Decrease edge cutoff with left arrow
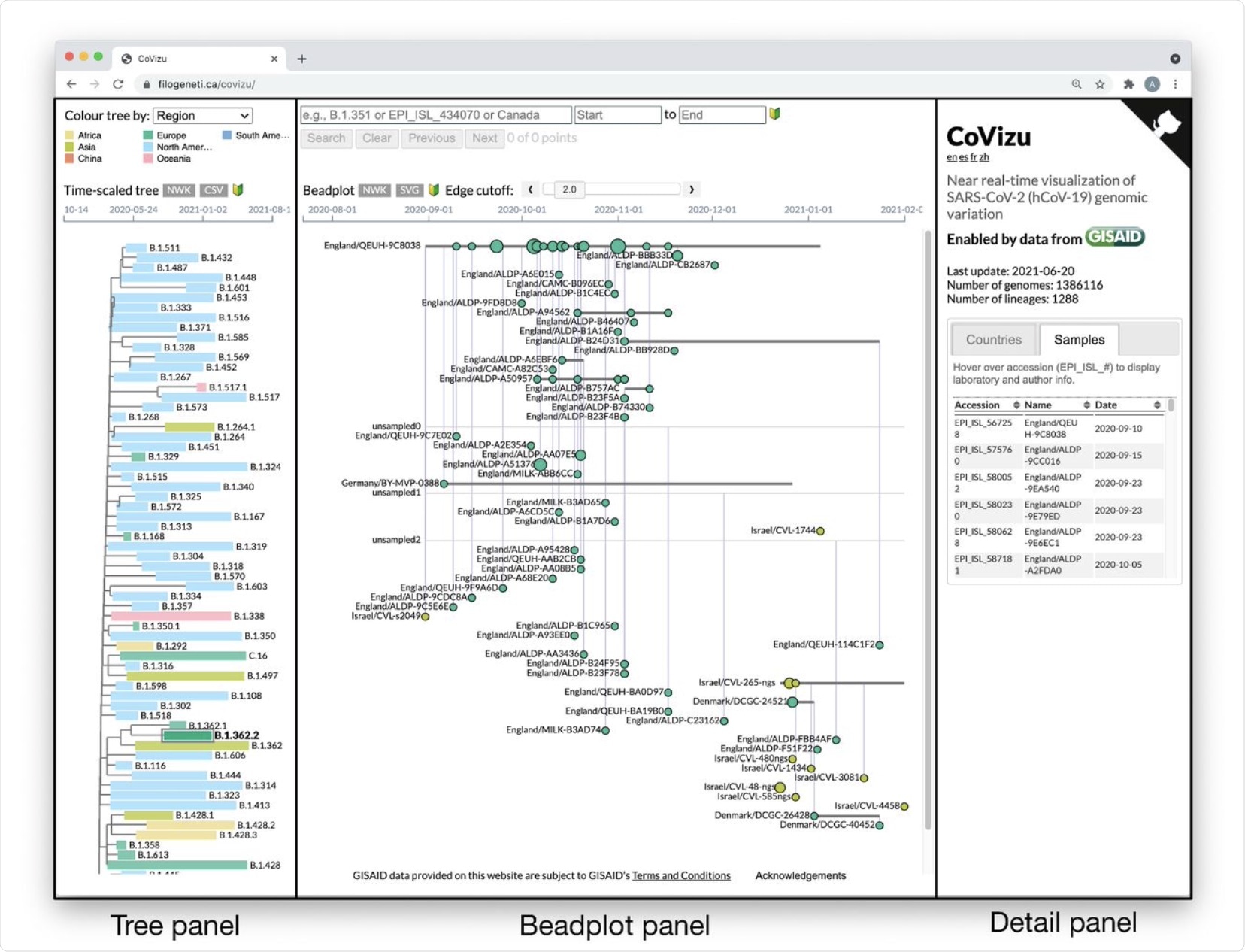The width and height of the screenshot is (1245, 952). 530,189
